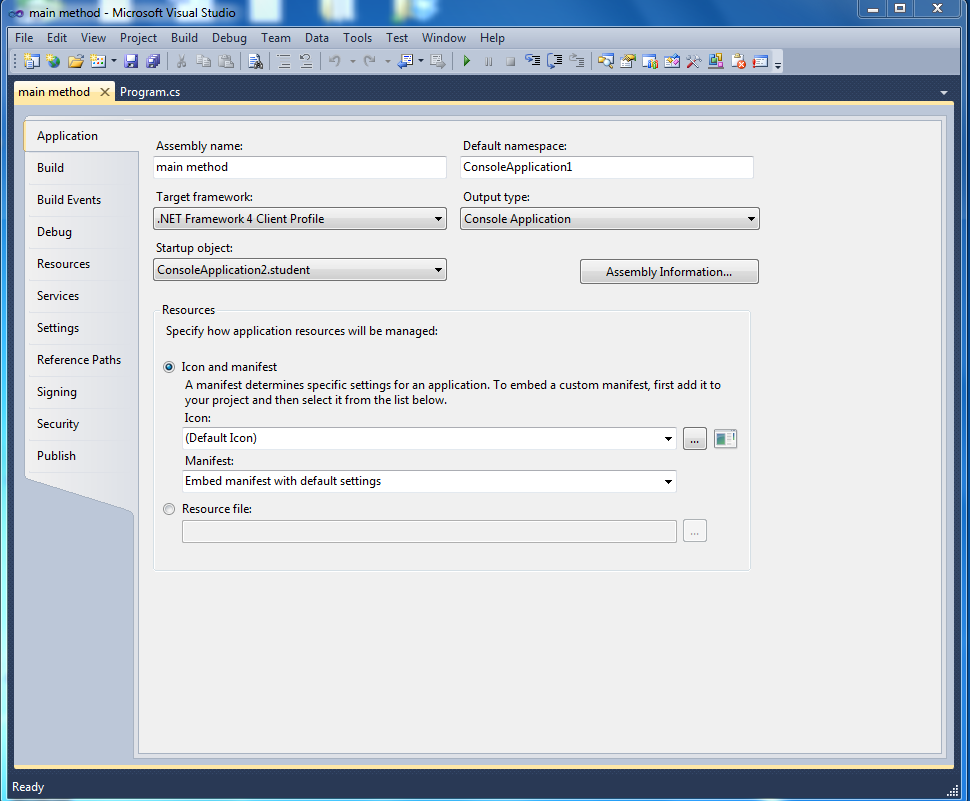Viewport: 970px width, 801px height.
Task: Open the Project menu
Action: 139,38
